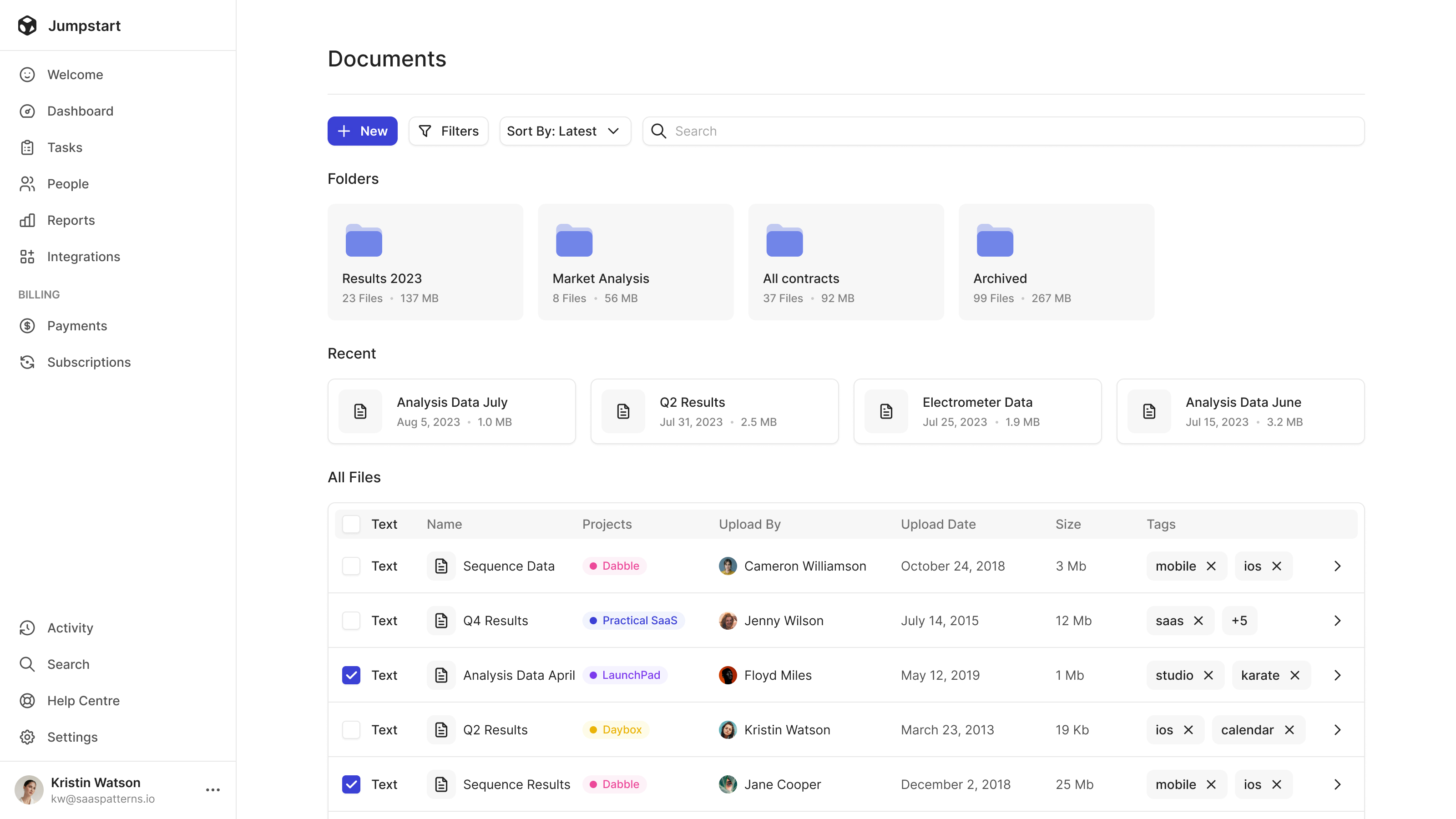Click Kristin Watson's profile avatar in sidebar
Screen dimensions: 1456x819
[x=30, y=789]
